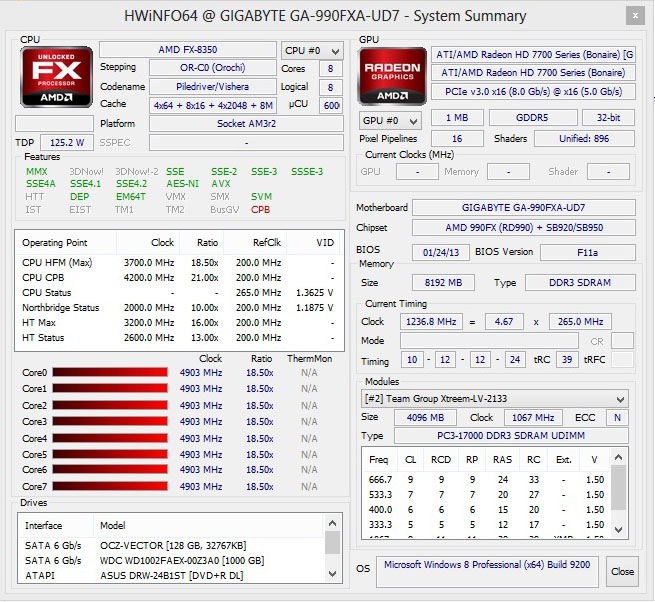Click the Interface column header in Drives
This screenshot has width=655, height=602.
coord(56,526)
